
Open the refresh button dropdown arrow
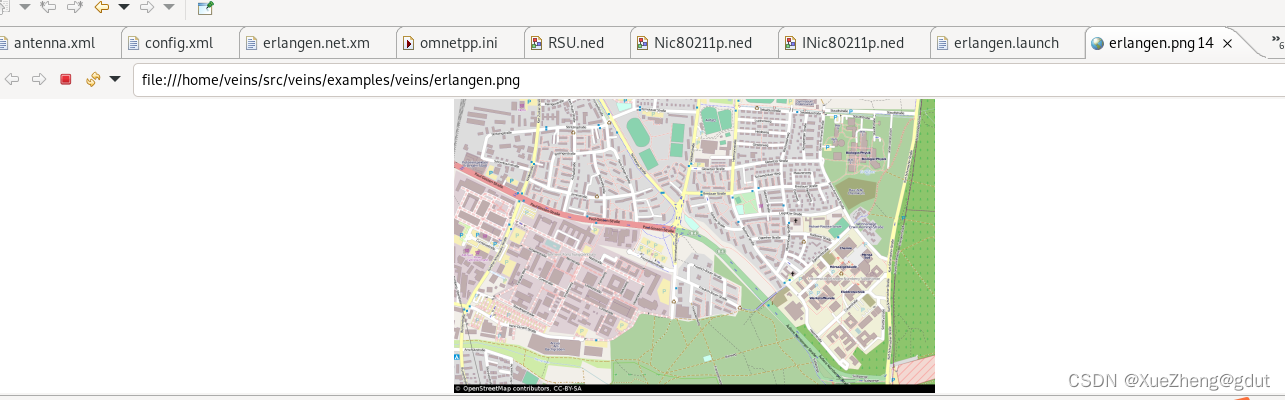[x=115, y=79]
